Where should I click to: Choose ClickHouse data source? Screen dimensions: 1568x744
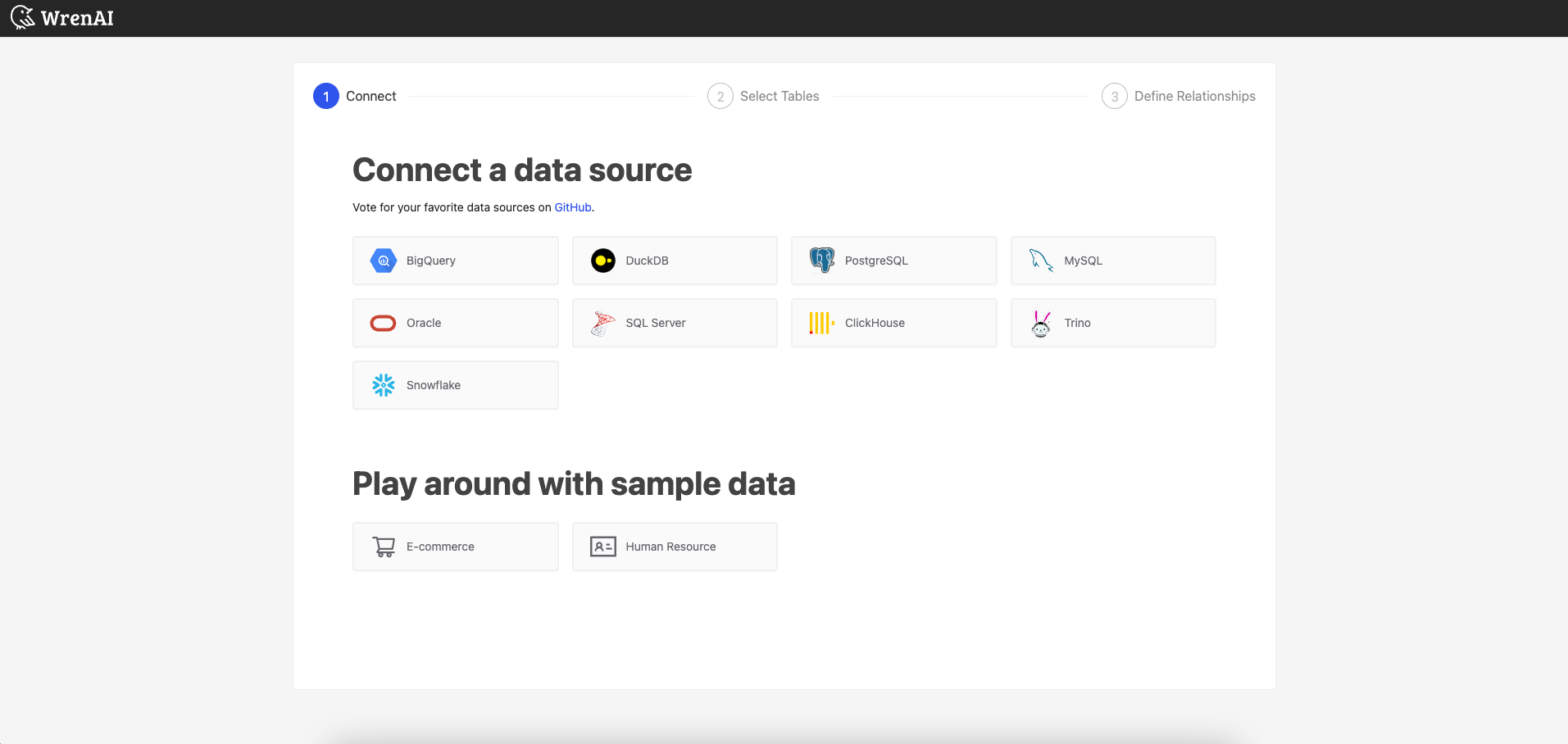(x=894, y=323)
